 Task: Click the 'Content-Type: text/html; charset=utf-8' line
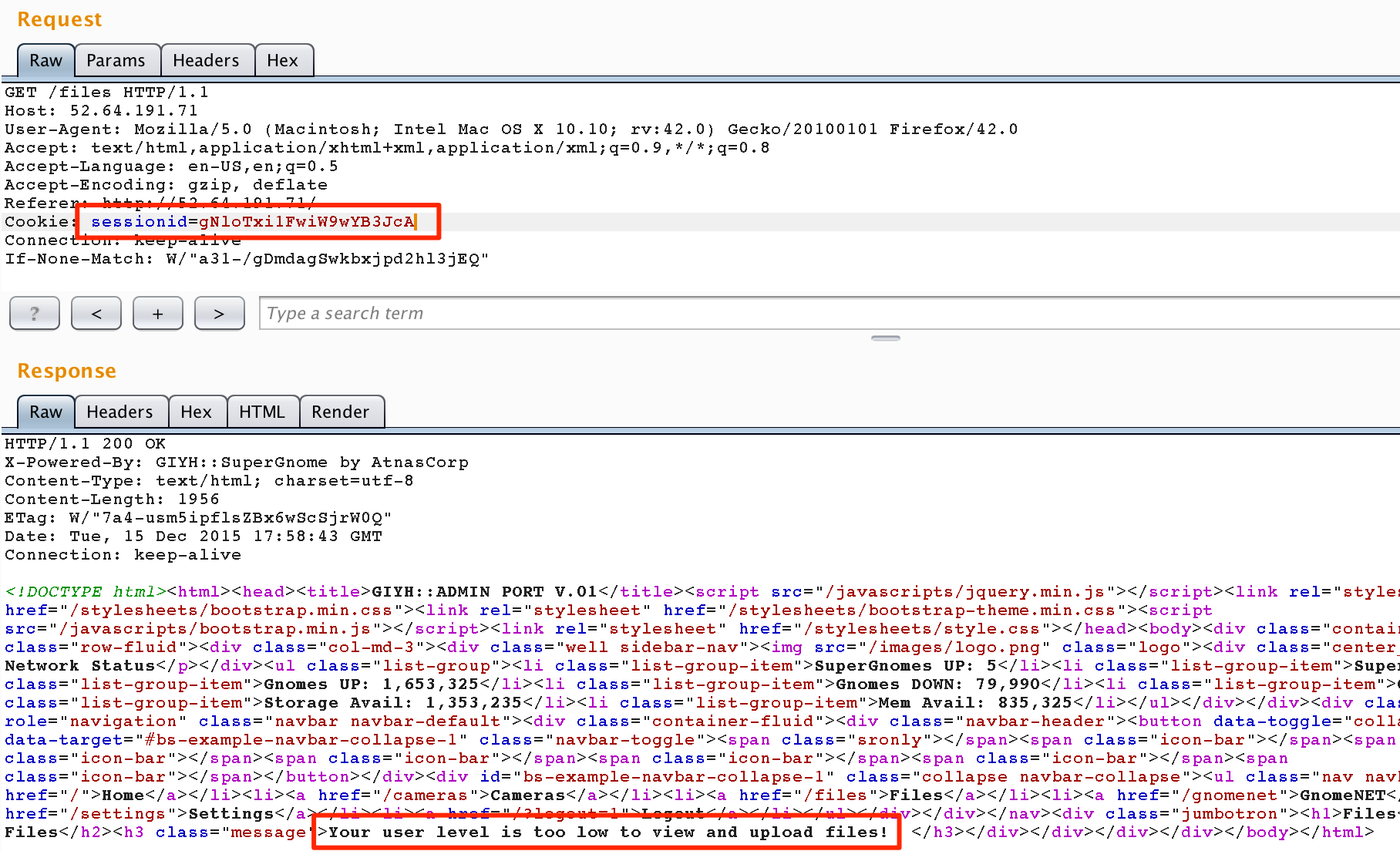click(209, 481)
